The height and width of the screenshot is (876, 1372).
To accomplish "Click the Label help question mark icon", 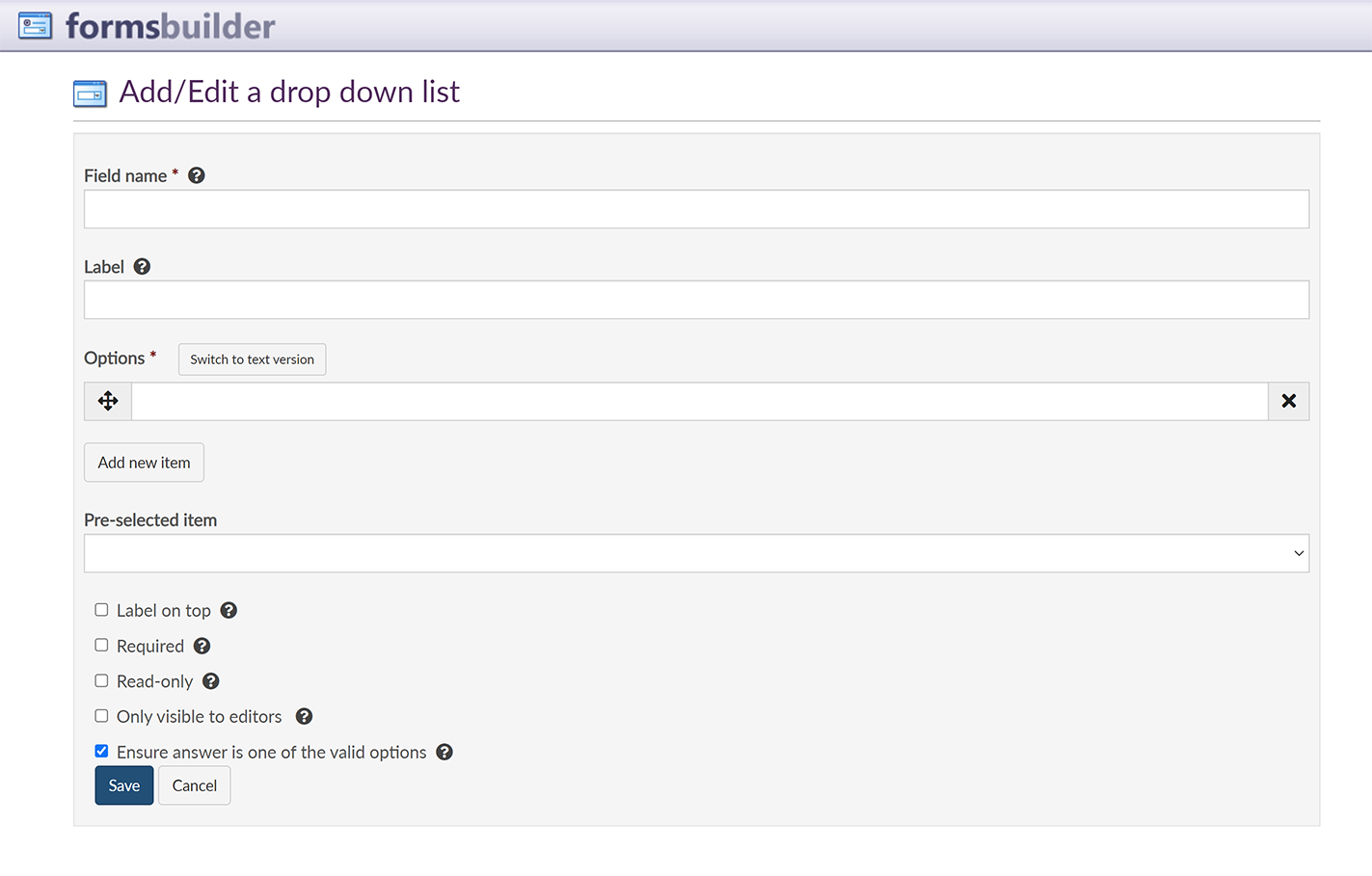I will click(x=142, y=266).
